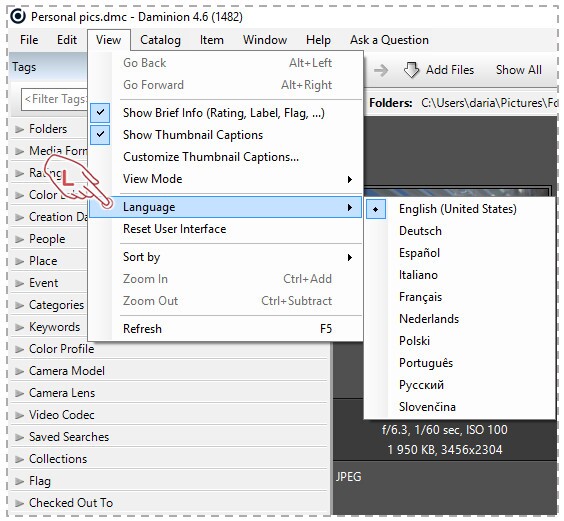Click Ask a Question menu
The width and height of the screenshot is (564, 521).
pos(389,40)
